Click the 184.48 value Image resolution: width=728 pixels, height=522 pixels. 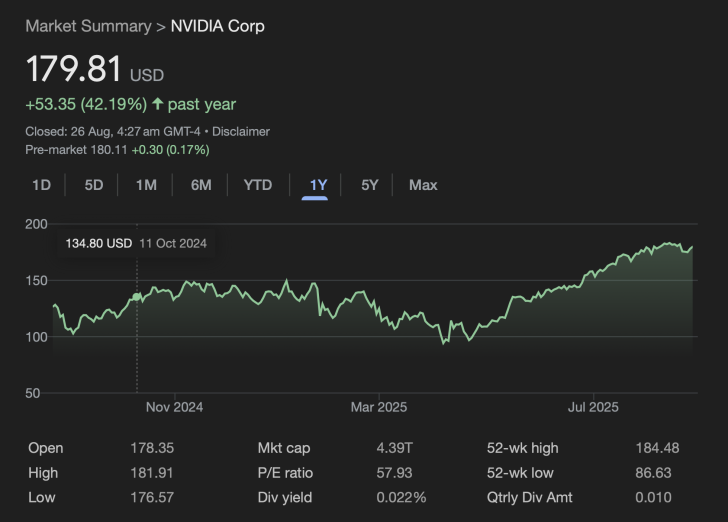tap(657, 448)
